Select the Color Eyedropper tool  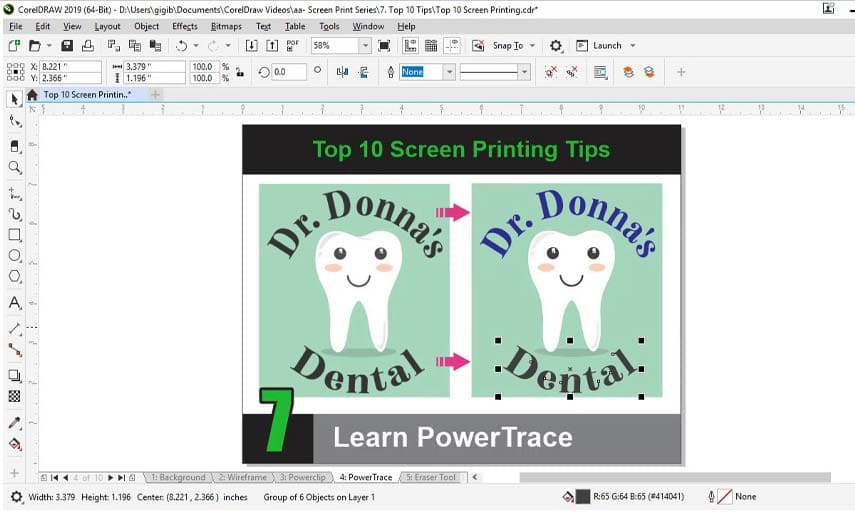coord(15,423)
